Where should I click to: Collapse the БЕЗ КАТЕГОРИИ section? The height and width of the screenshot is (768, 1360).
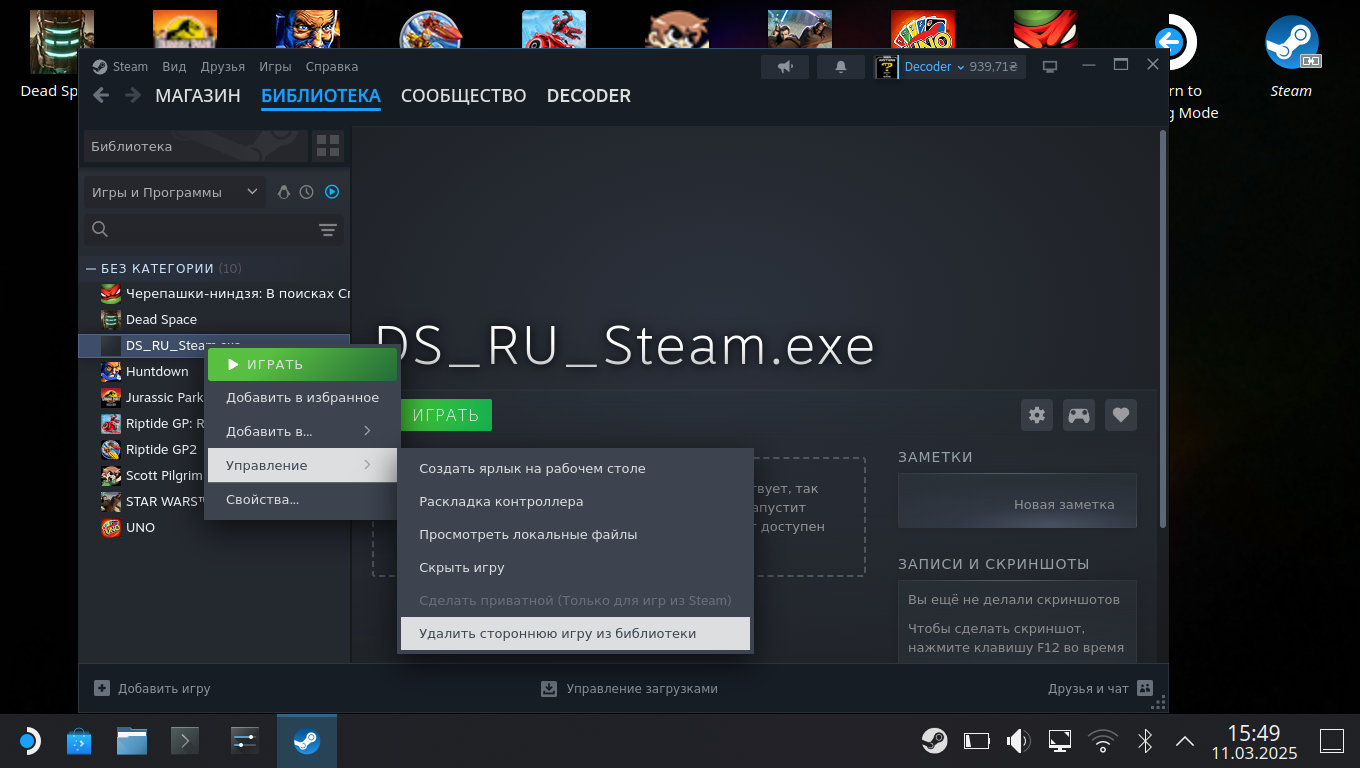(91, 269)
